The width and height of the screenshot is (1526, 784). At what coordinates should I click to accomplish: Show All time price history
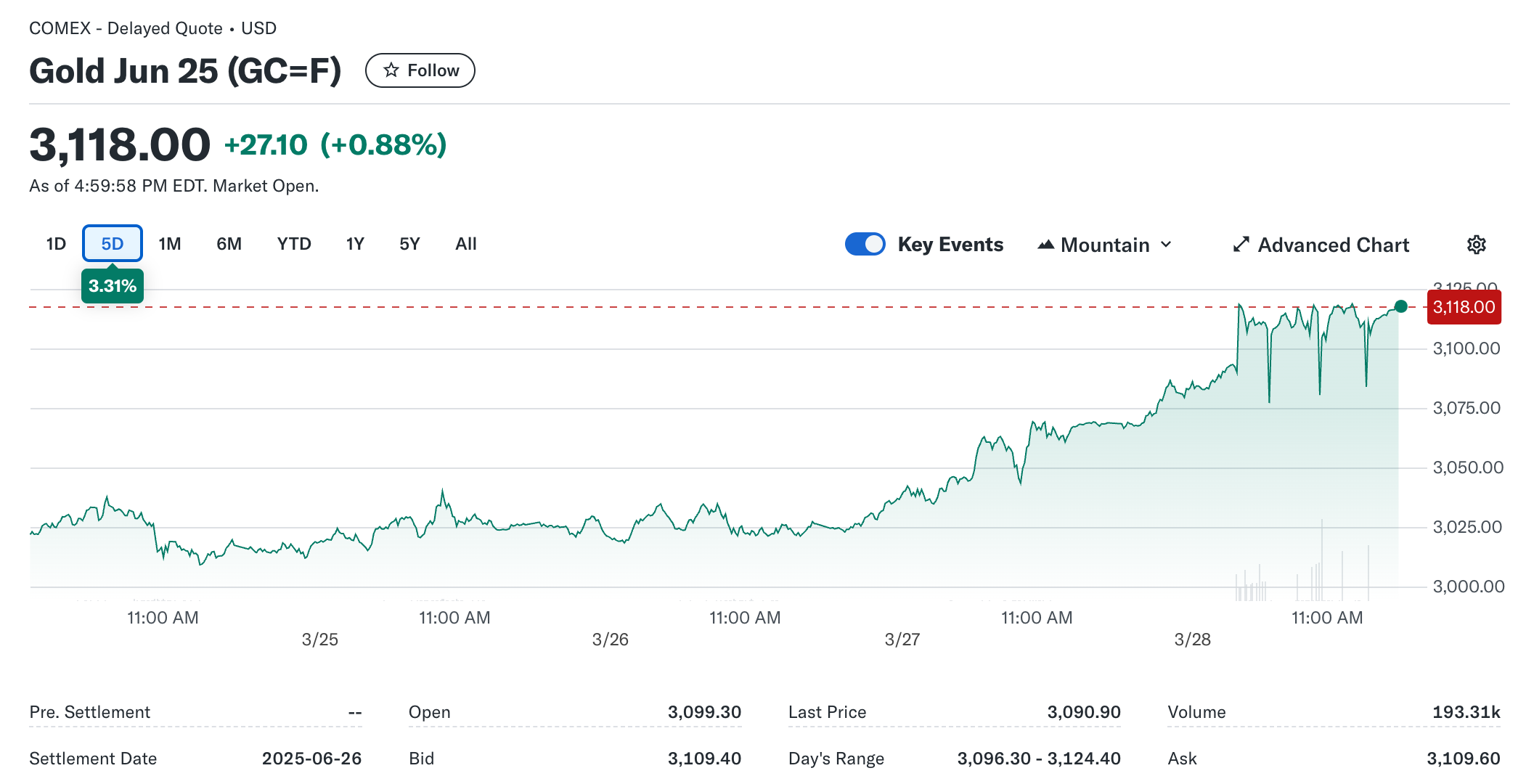(x=466, y=244)
